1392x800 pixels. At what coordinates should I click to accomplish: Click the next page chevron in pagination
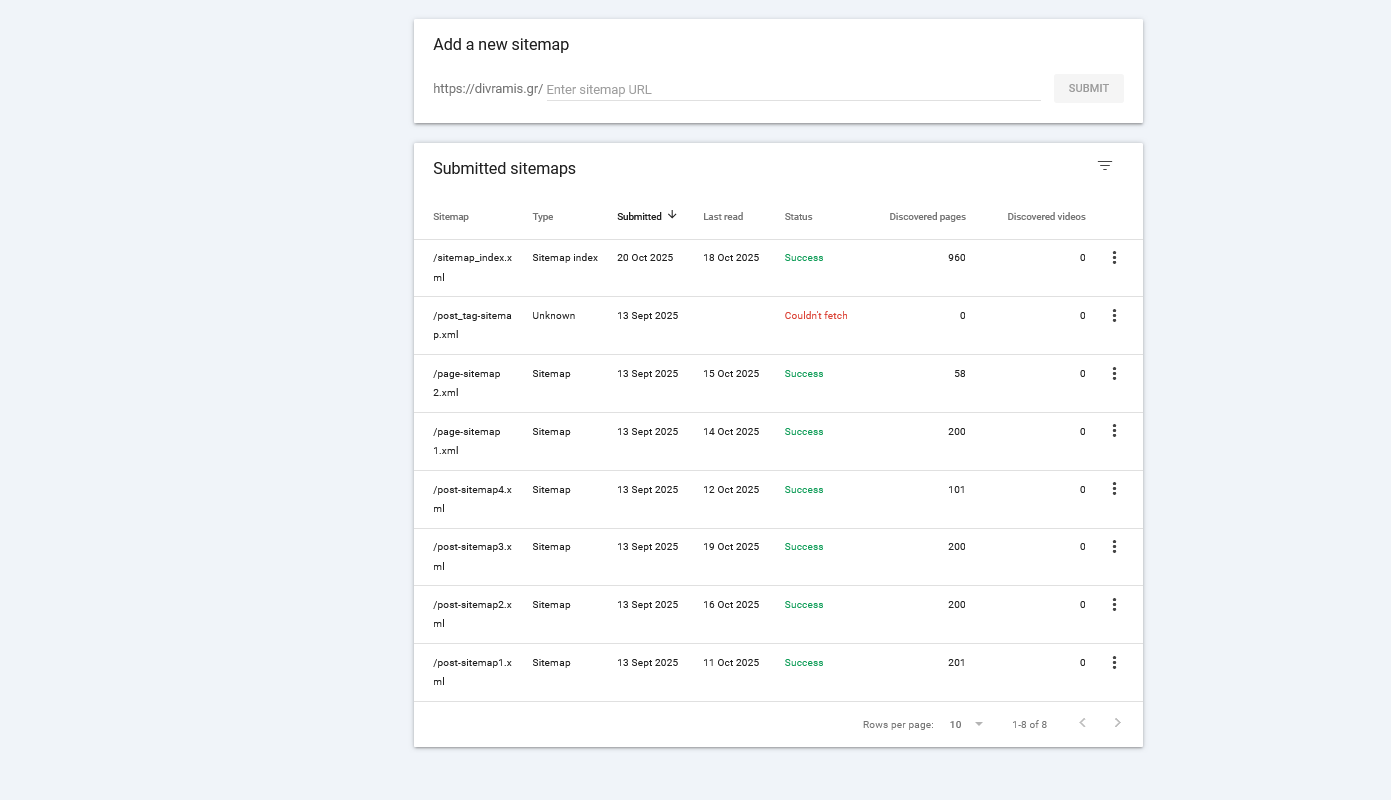pos(1118,722)
